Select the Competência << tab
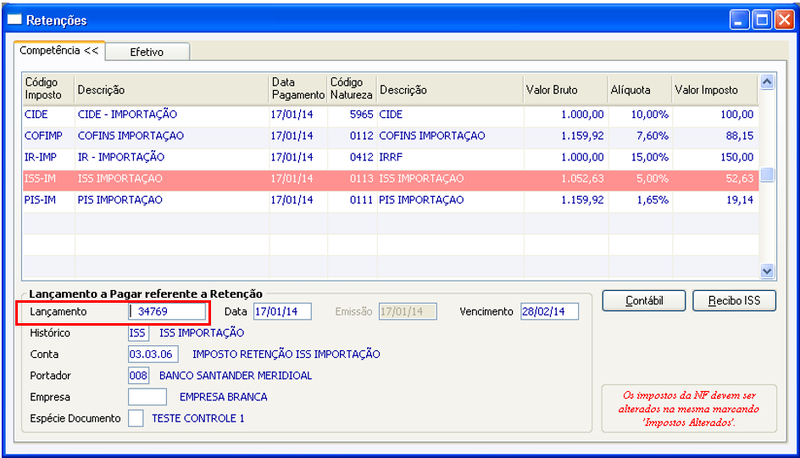Viewport: 800px width, 458px height. pos(59,50)
